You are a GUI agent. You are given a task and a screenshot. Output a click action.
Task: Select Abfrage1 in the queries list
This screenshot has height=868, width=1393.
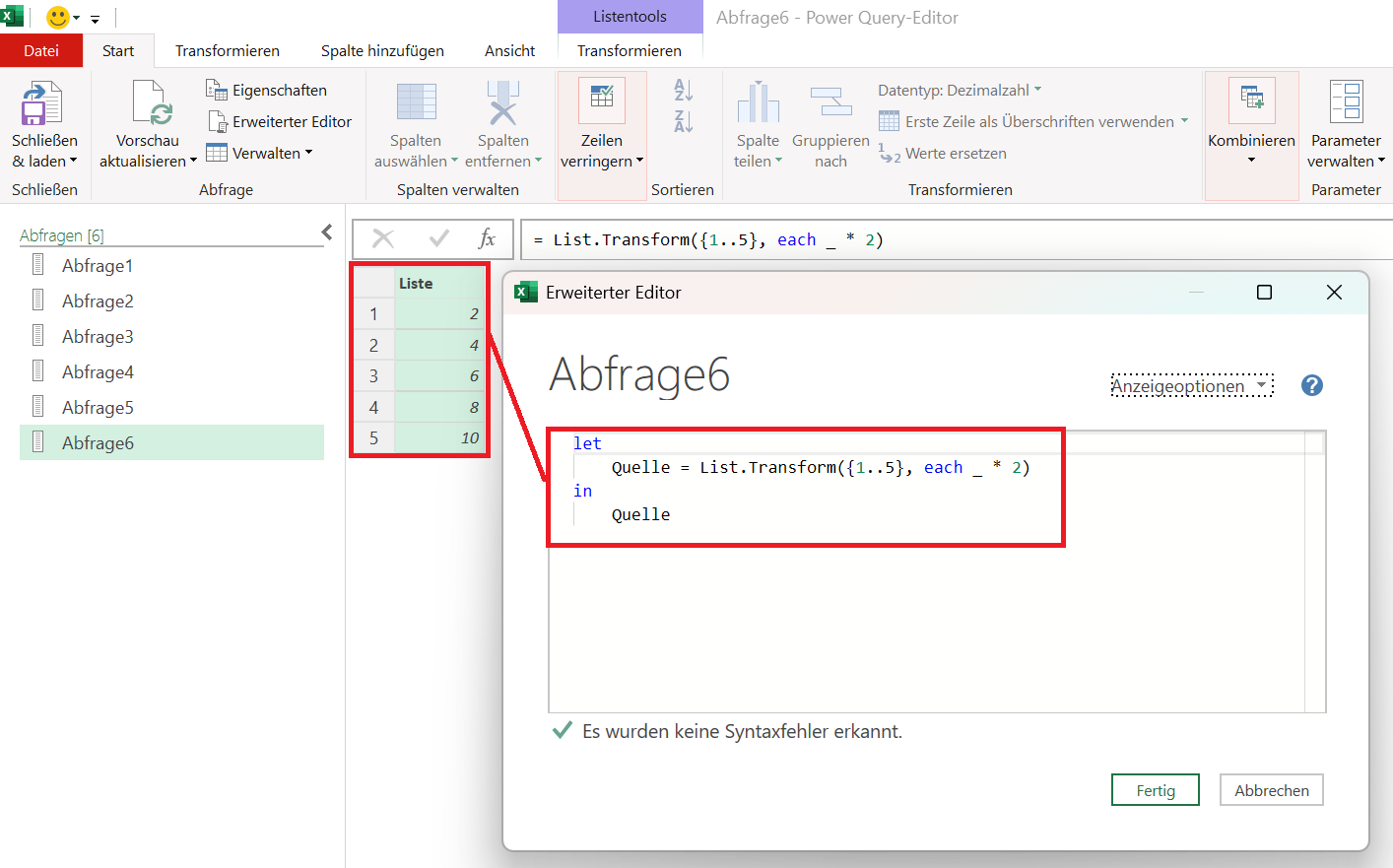pos(171,265)
